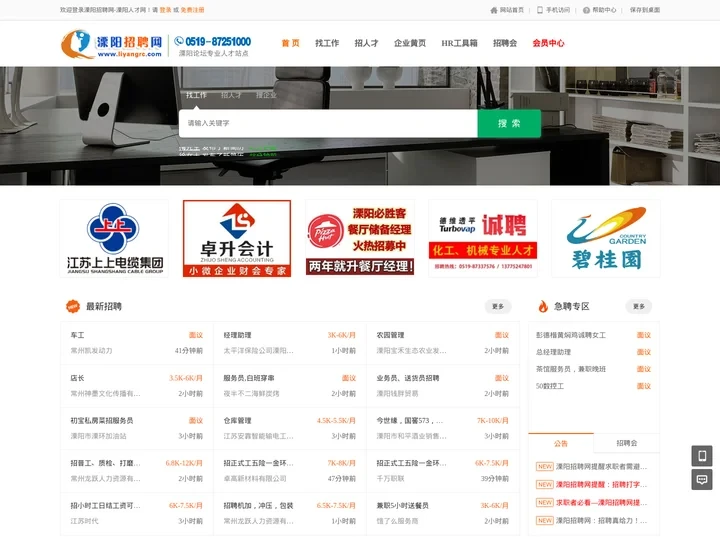Open the 仓库管理 job listing

(x=237, y=420)
